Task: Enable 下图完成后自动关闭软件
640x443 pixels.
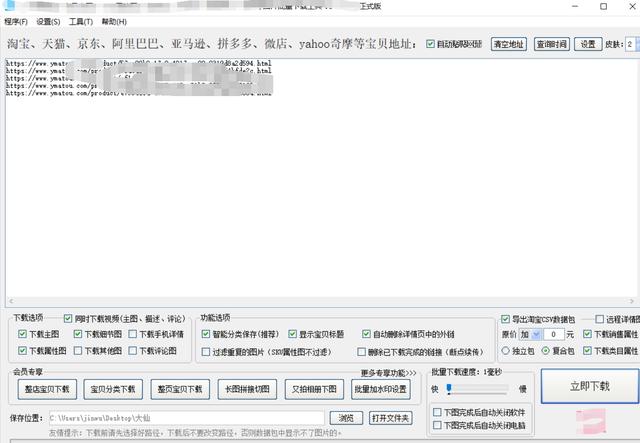Action: (x=437, y=412)
